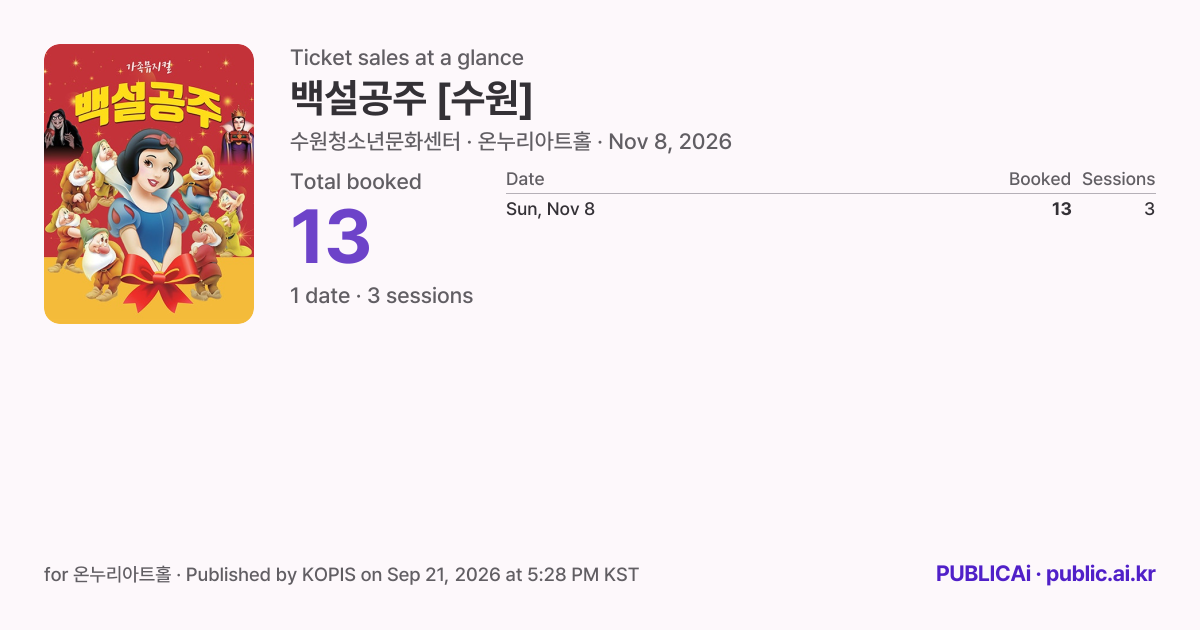This screenshot has width=1200, height=630.
Task: Click the 백설공주 poster thumbnail
Action: coord(149,184)
